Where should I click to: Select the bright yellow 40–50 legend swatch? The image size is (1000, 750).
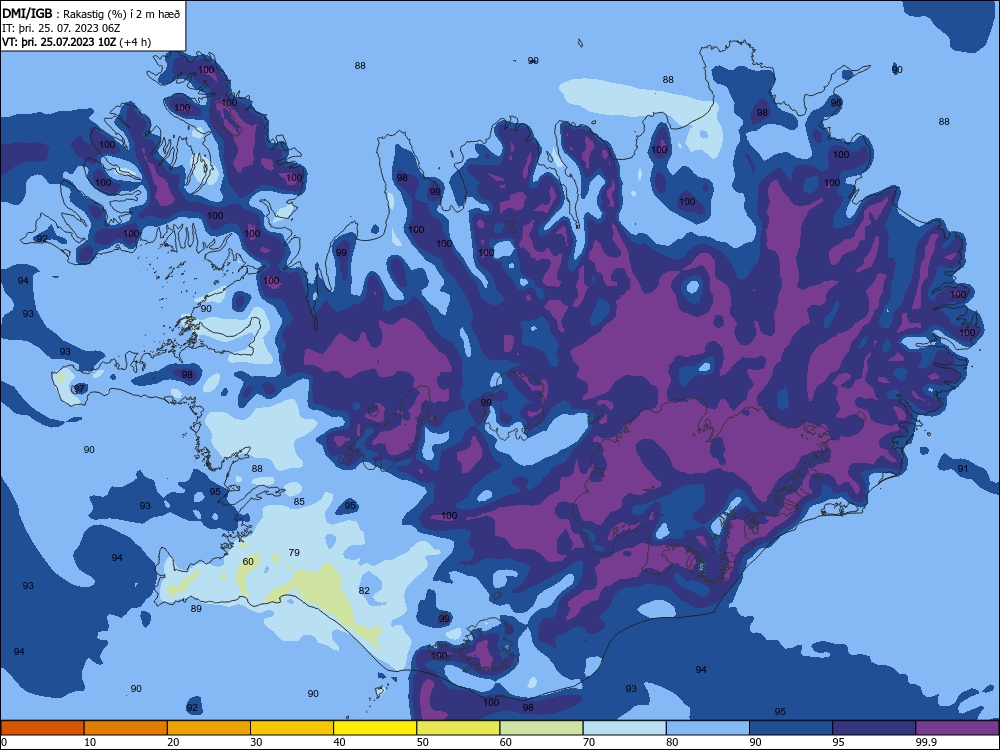[375, 728]
